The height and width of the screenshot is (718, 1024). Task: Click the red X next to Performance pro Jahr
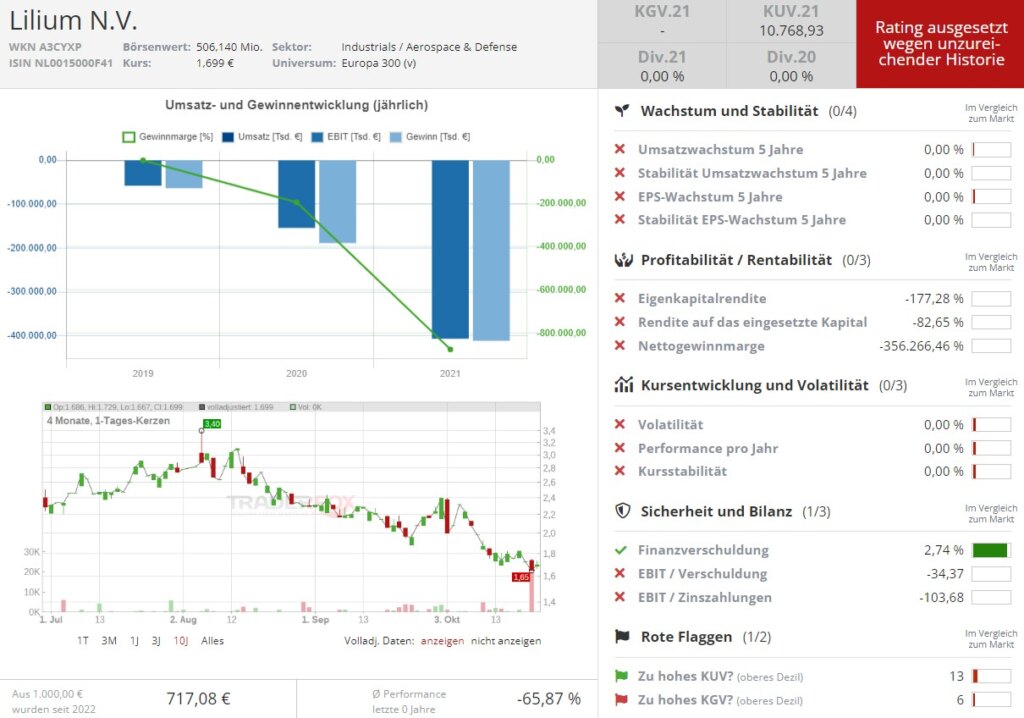620,448
